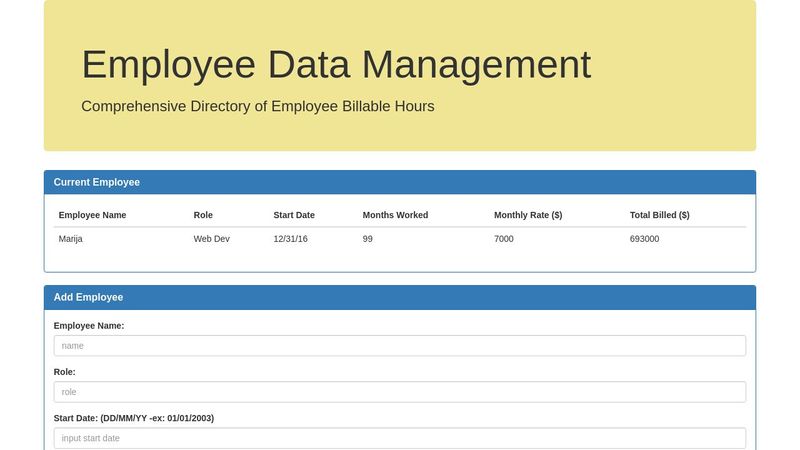
Task: Select the '12/31/16' date cell
Action: click(290, 239)
